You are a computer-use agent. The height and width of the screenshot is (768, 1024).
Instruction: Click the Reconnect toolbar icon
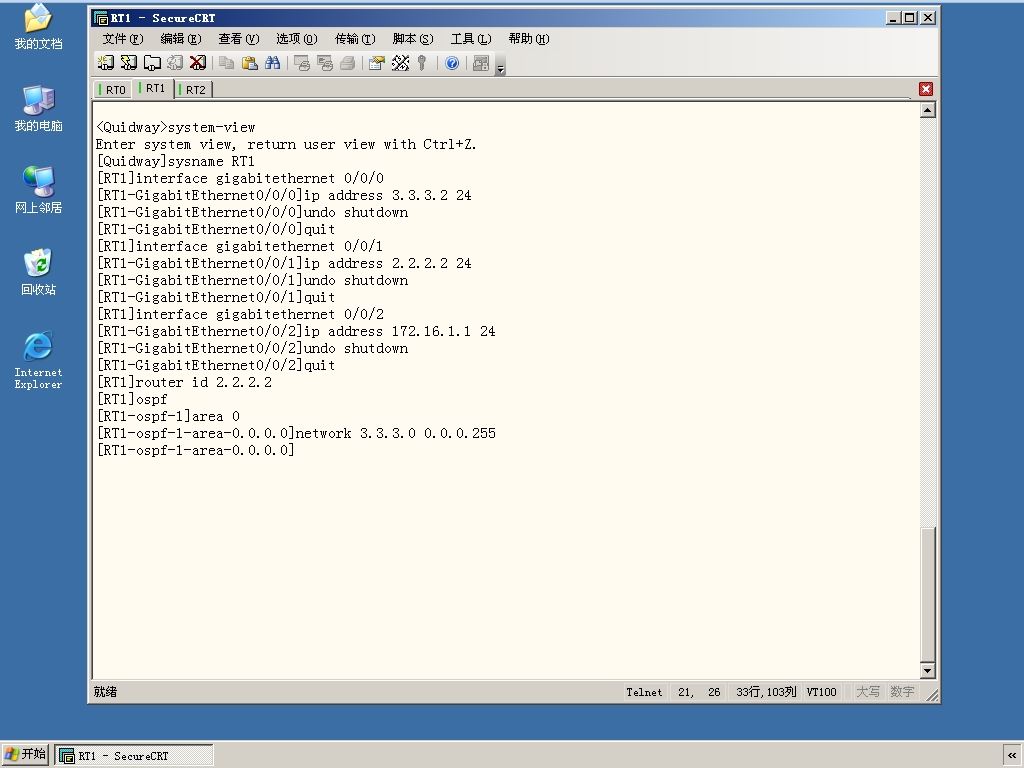174,63
